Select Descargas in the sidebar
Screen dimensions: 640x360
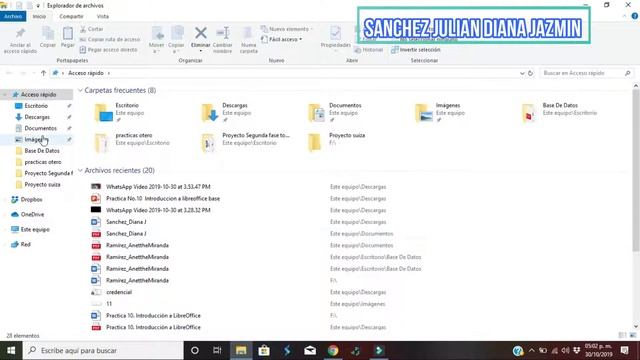point(37,117)
